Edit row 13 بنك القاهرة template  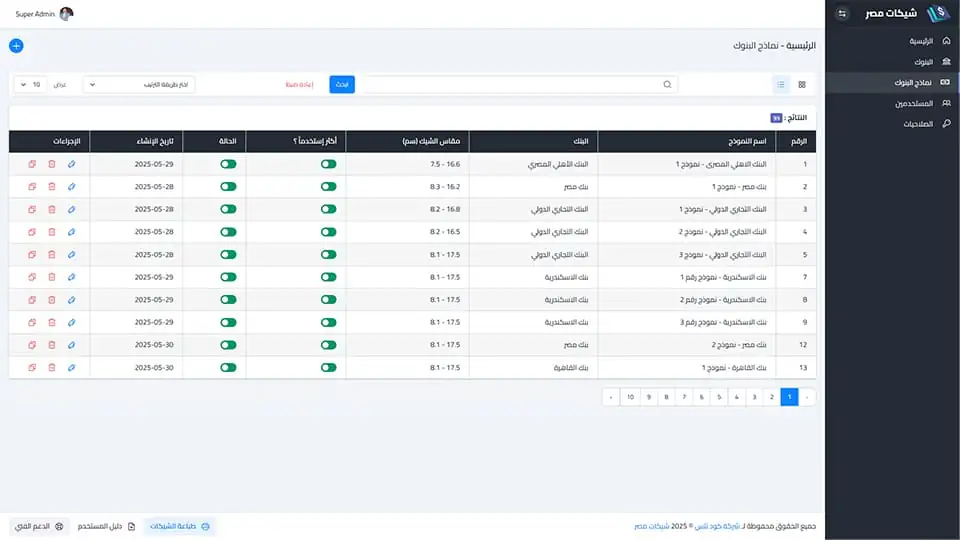pos(72,368)
